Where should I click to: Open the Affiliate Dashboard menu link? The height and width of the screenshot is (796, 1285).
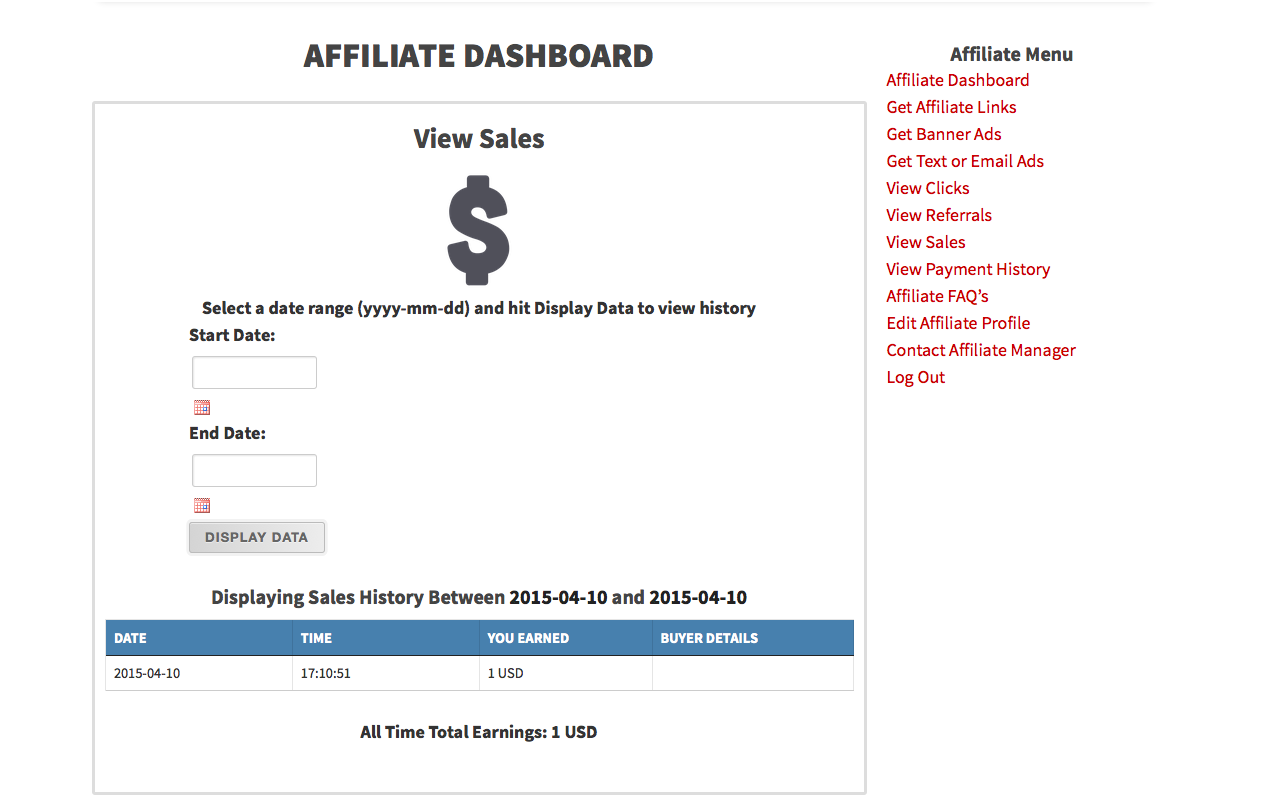pyautogui.click(x=958, y=80)
